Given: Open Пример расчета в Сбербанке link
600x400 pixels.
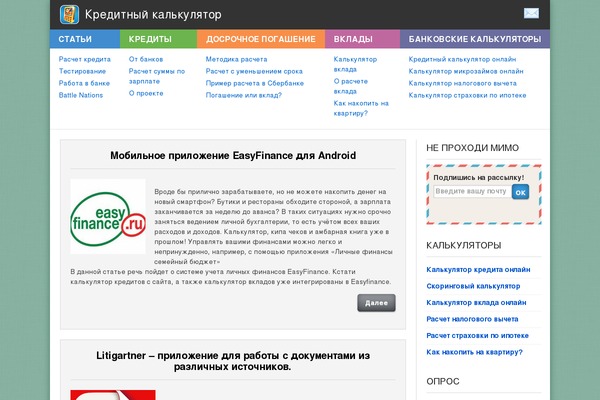Looking at the screenshot, I should 255,83.
